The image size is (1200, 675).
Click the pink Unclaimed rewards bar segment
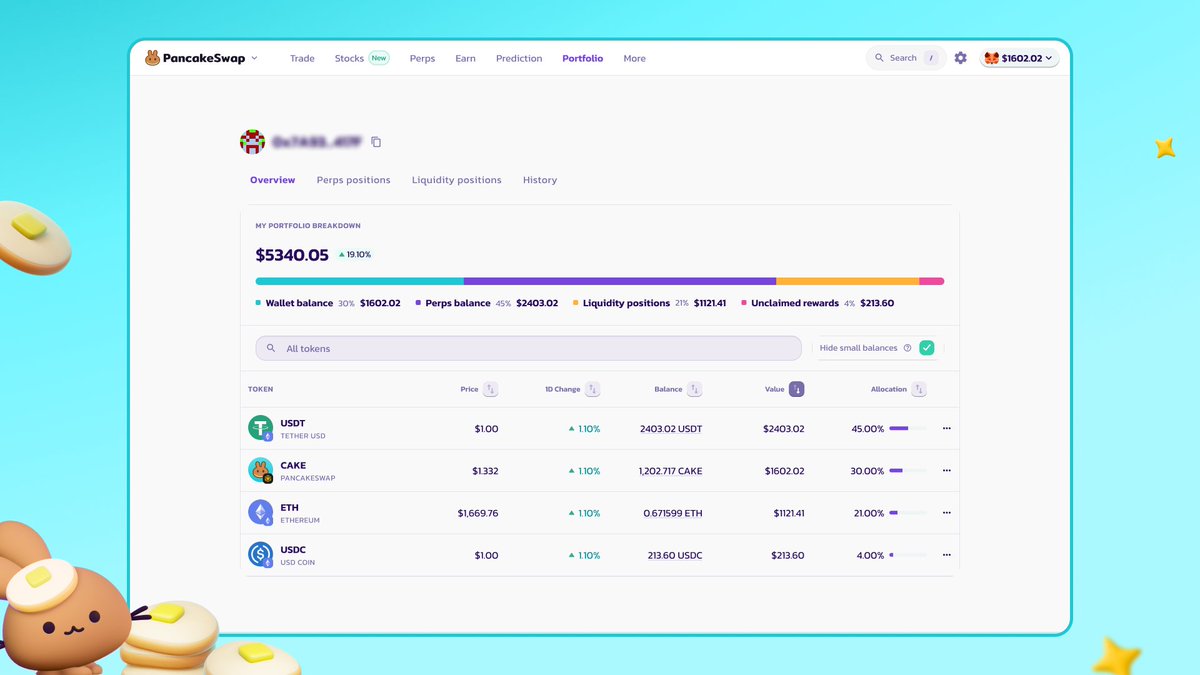[x=932, y=282]
